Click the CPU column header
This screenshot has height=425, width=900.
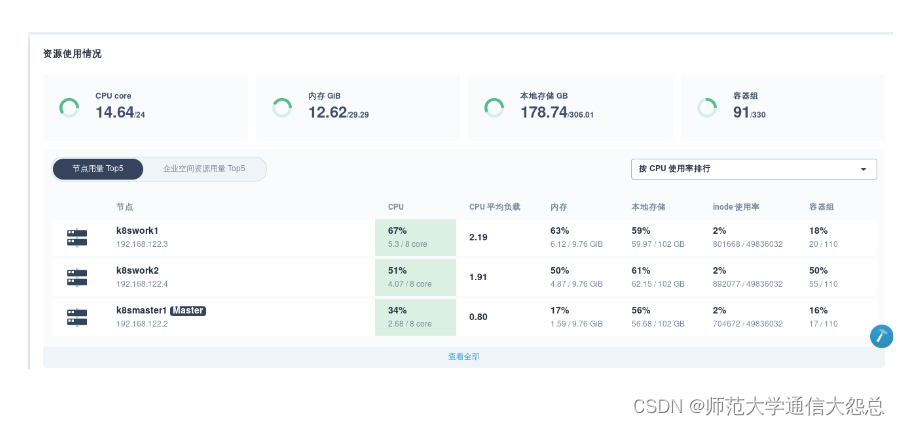click(x=395, y=207)
